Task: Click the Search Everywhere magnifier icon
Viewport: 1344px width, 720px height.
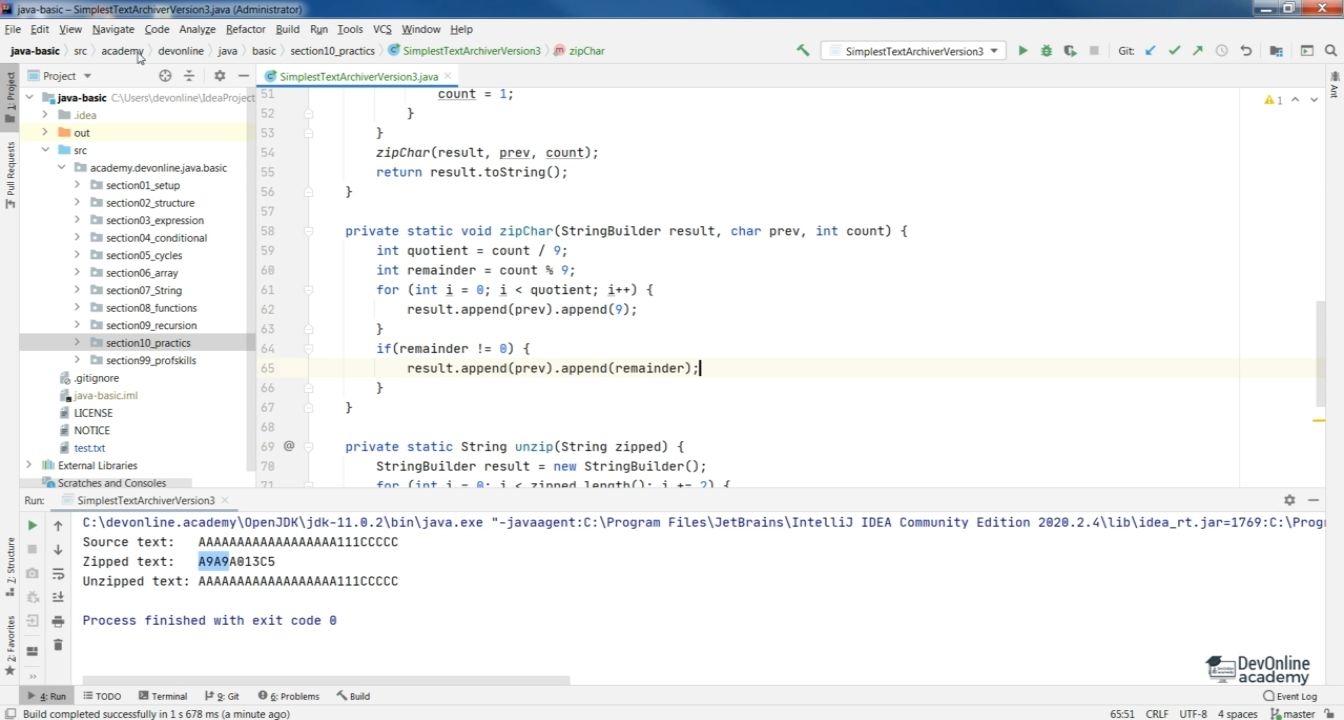Action: pyautogui.click(x=1331, y=50)
